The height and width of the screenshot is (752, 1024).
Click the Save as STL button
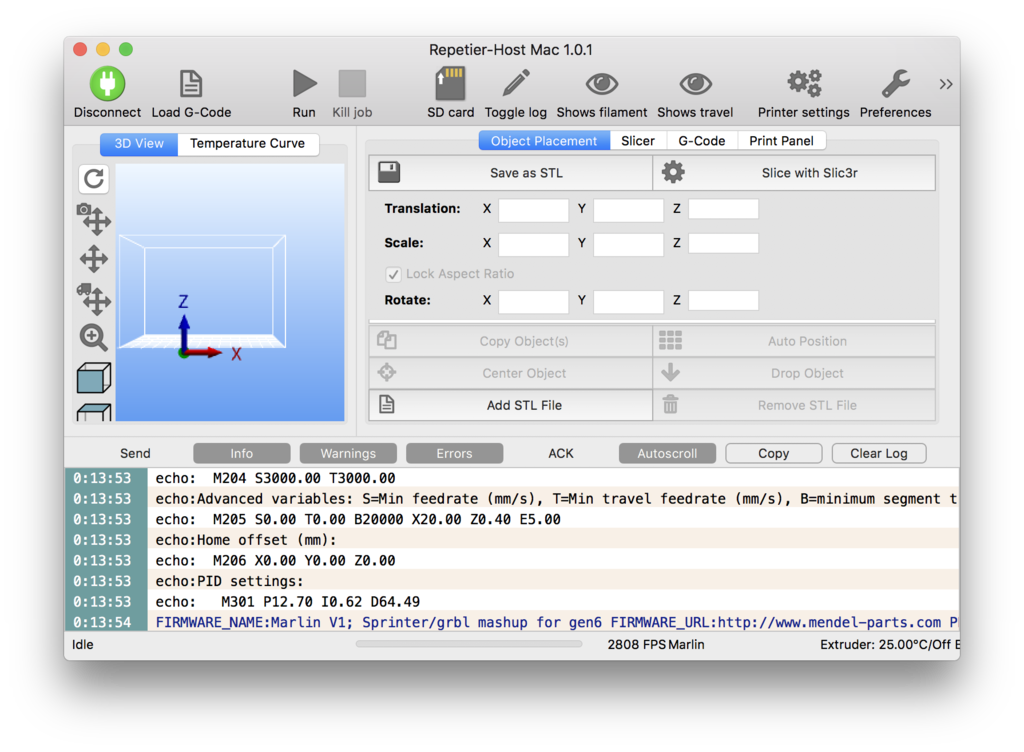[x=511, y=173]
